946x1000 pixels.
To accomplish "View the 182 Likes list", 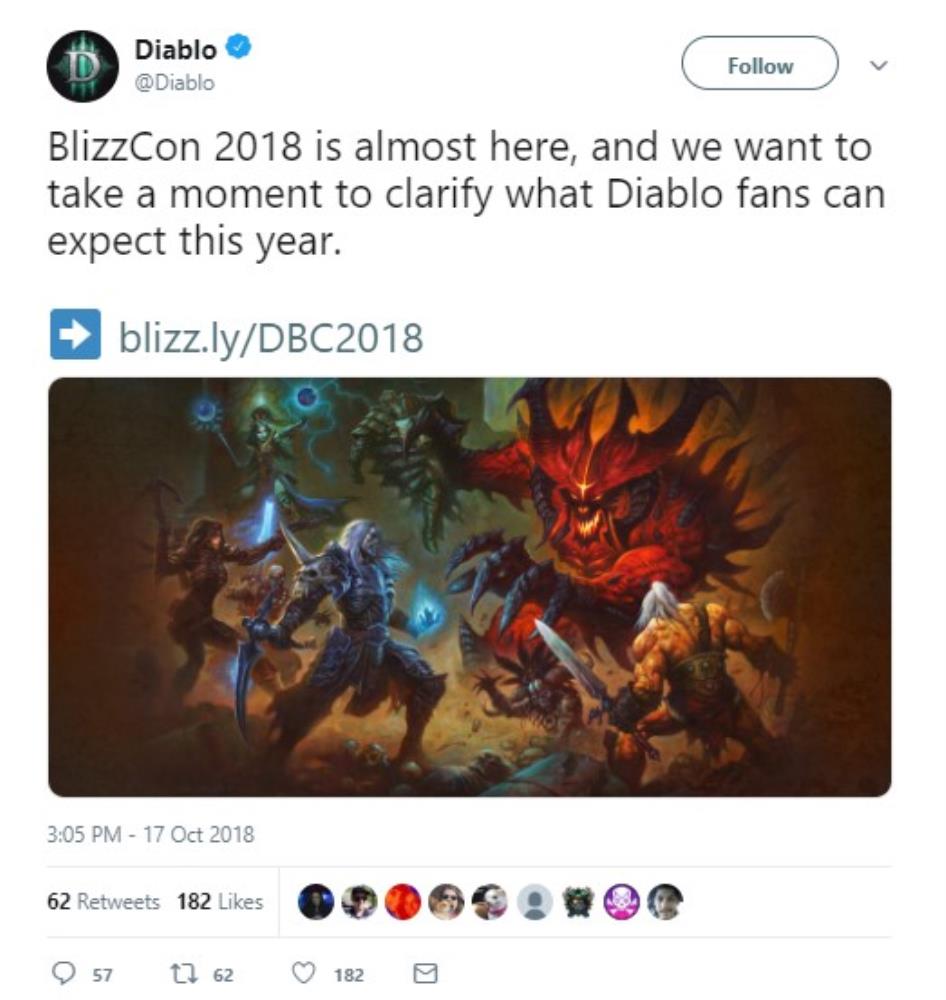I will tap(220, 901).
